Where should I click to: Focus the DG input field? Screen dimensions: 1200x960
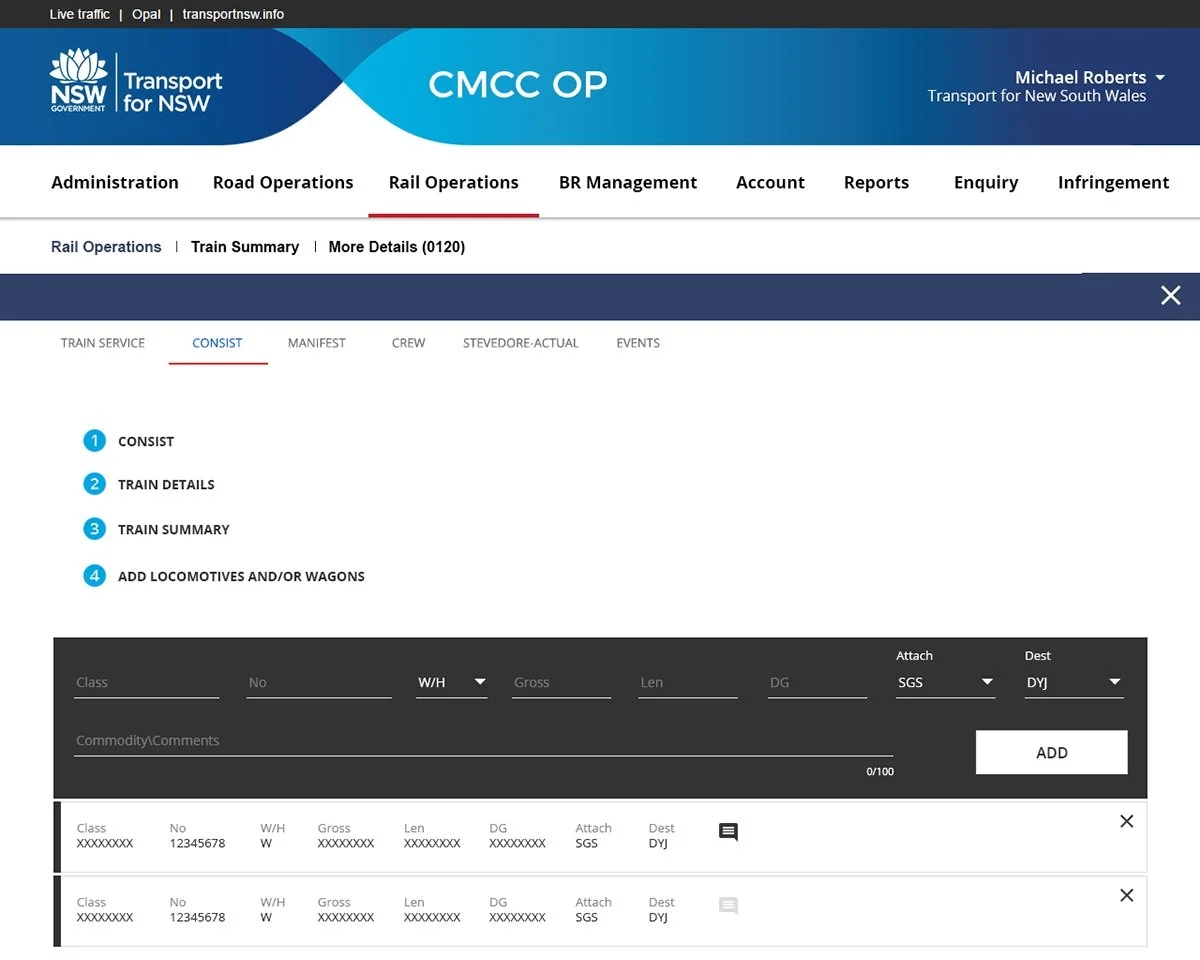(x=817, y=682)
